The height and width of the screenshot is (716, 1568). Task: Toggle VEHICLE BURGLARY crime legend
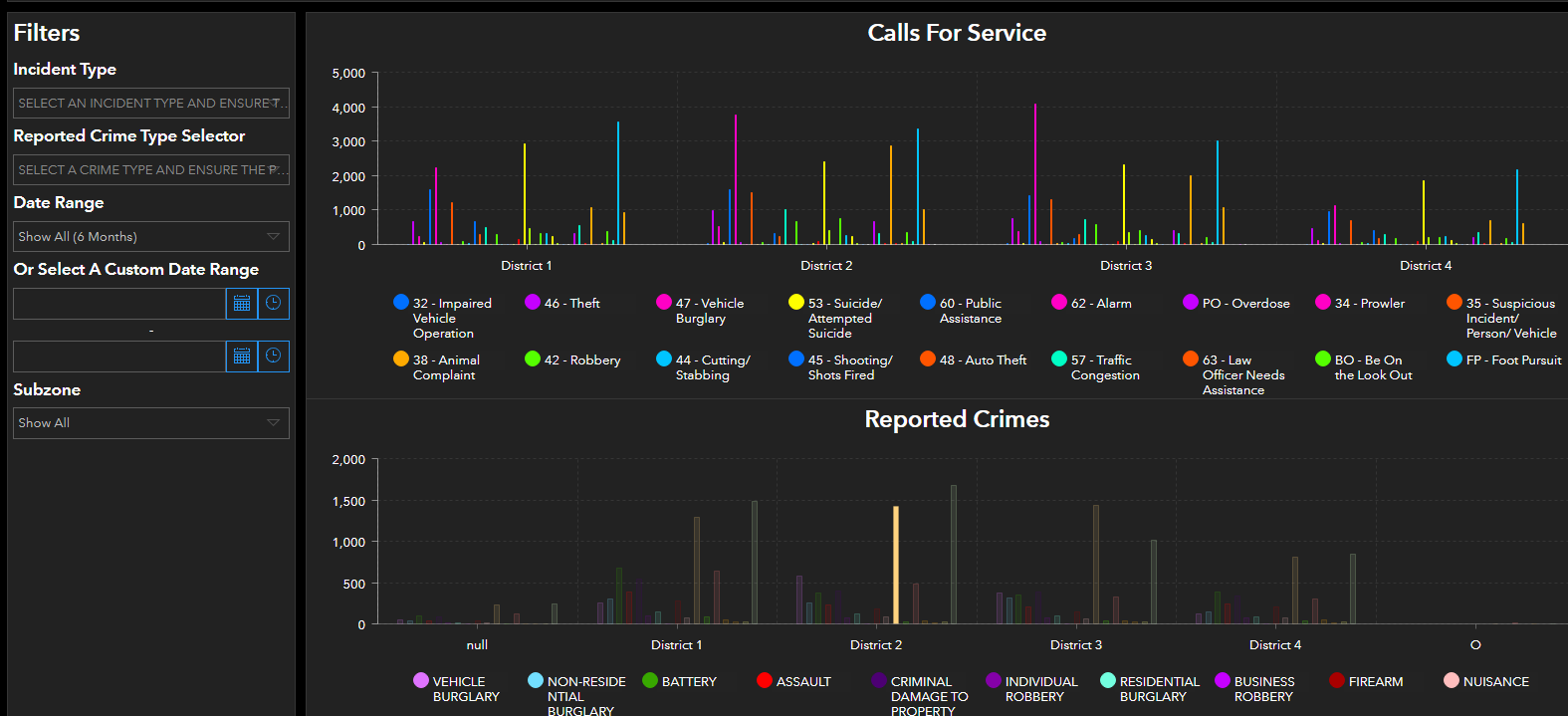tap(457, 688)
